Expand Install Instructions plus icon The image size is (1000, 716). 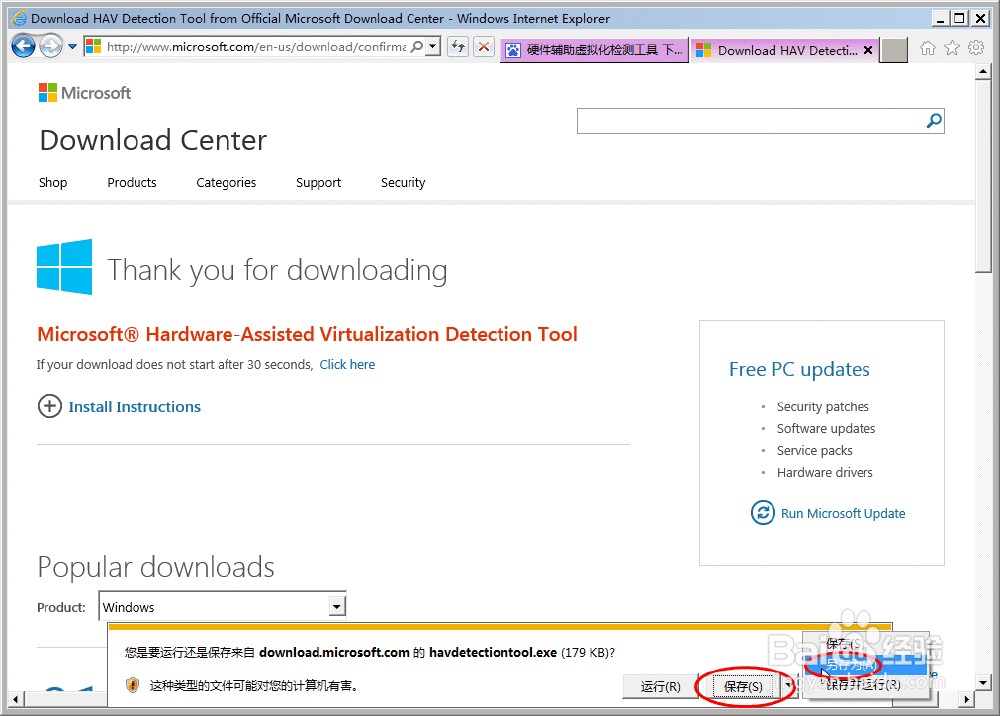[x=50, y=406]
